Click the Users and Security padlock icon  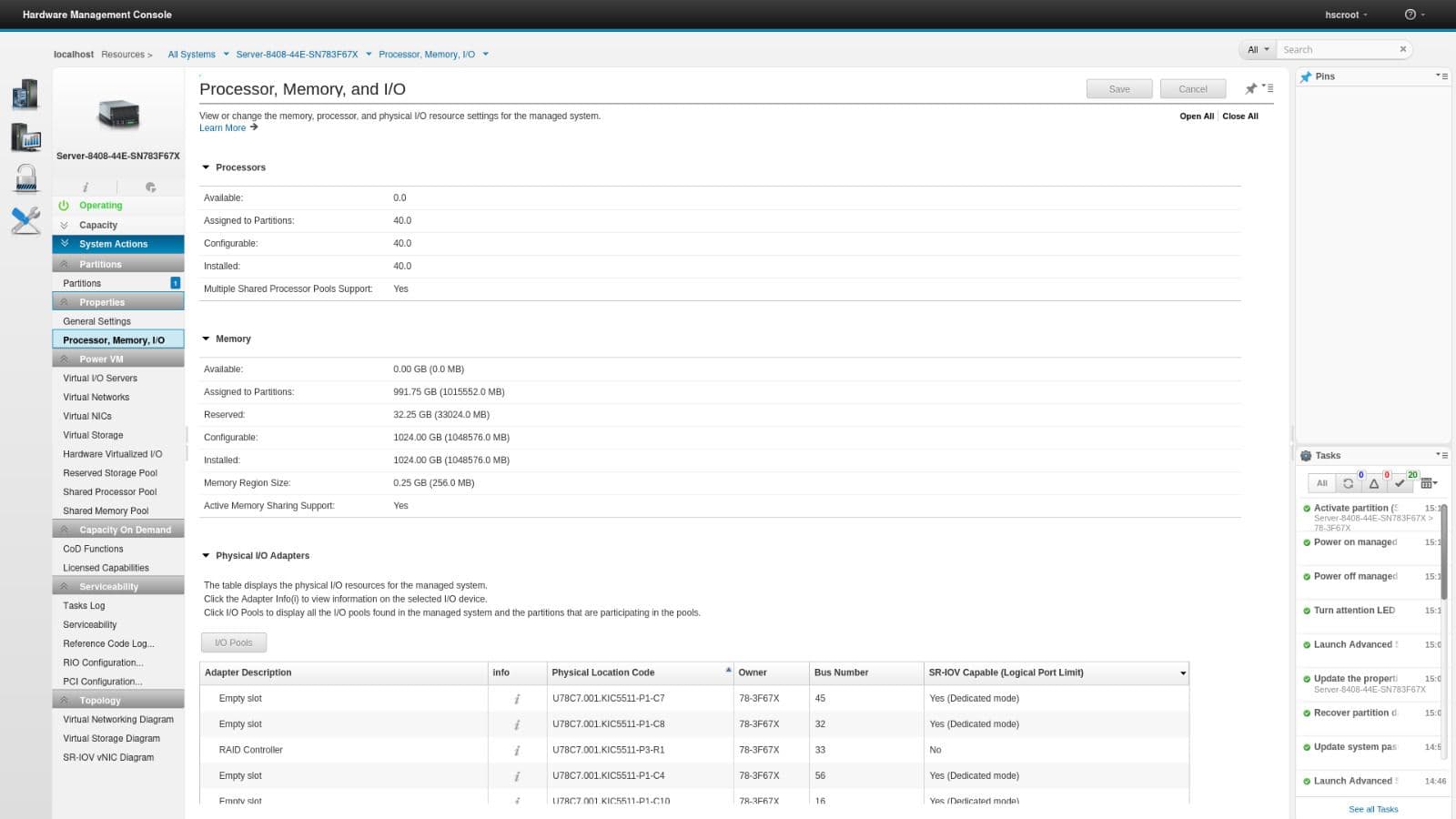tap(26, 178)
